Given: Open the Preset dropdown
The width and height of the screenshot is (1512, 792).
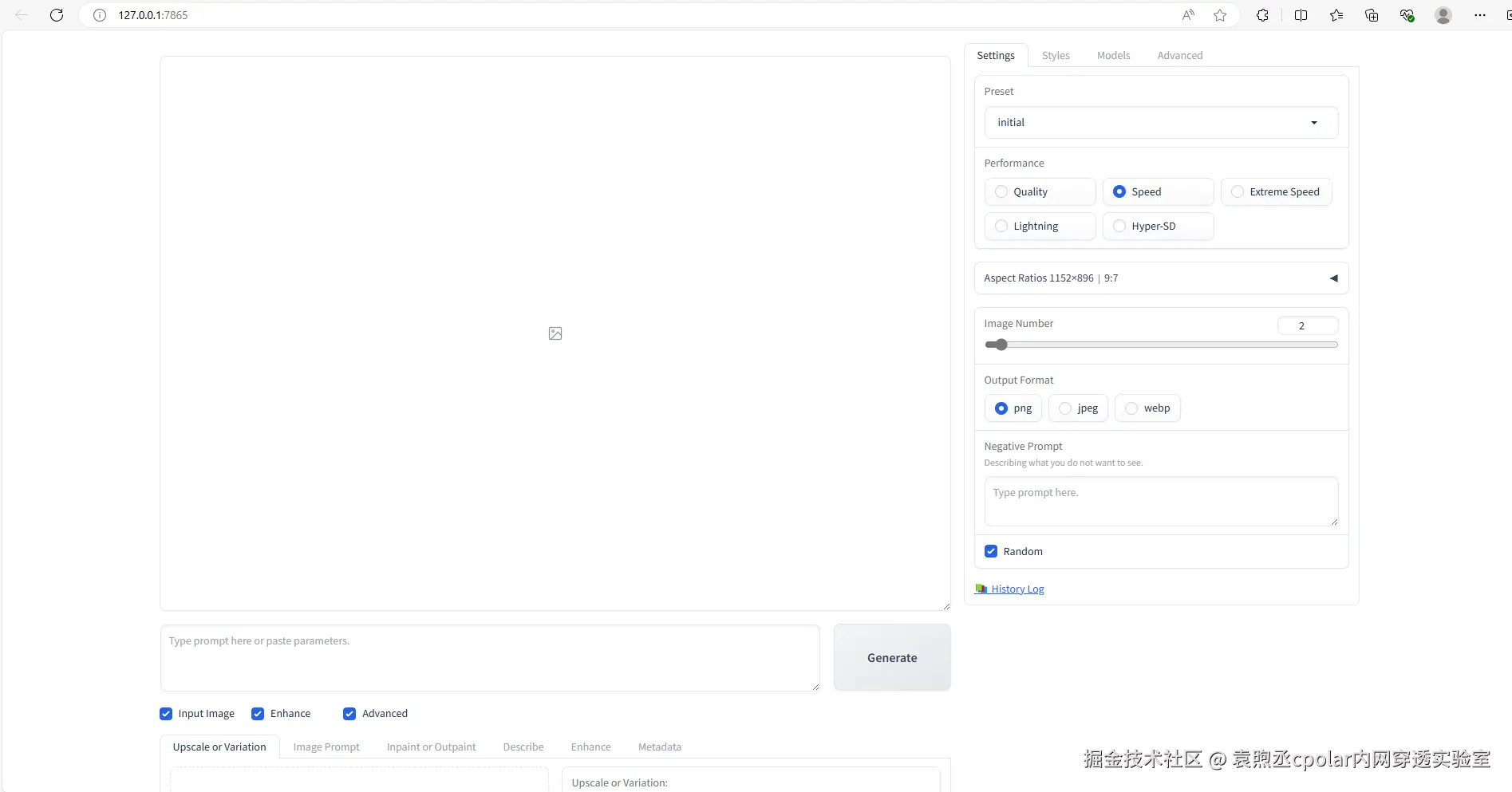Looking at the screenshot, I should pos(1161,123).
